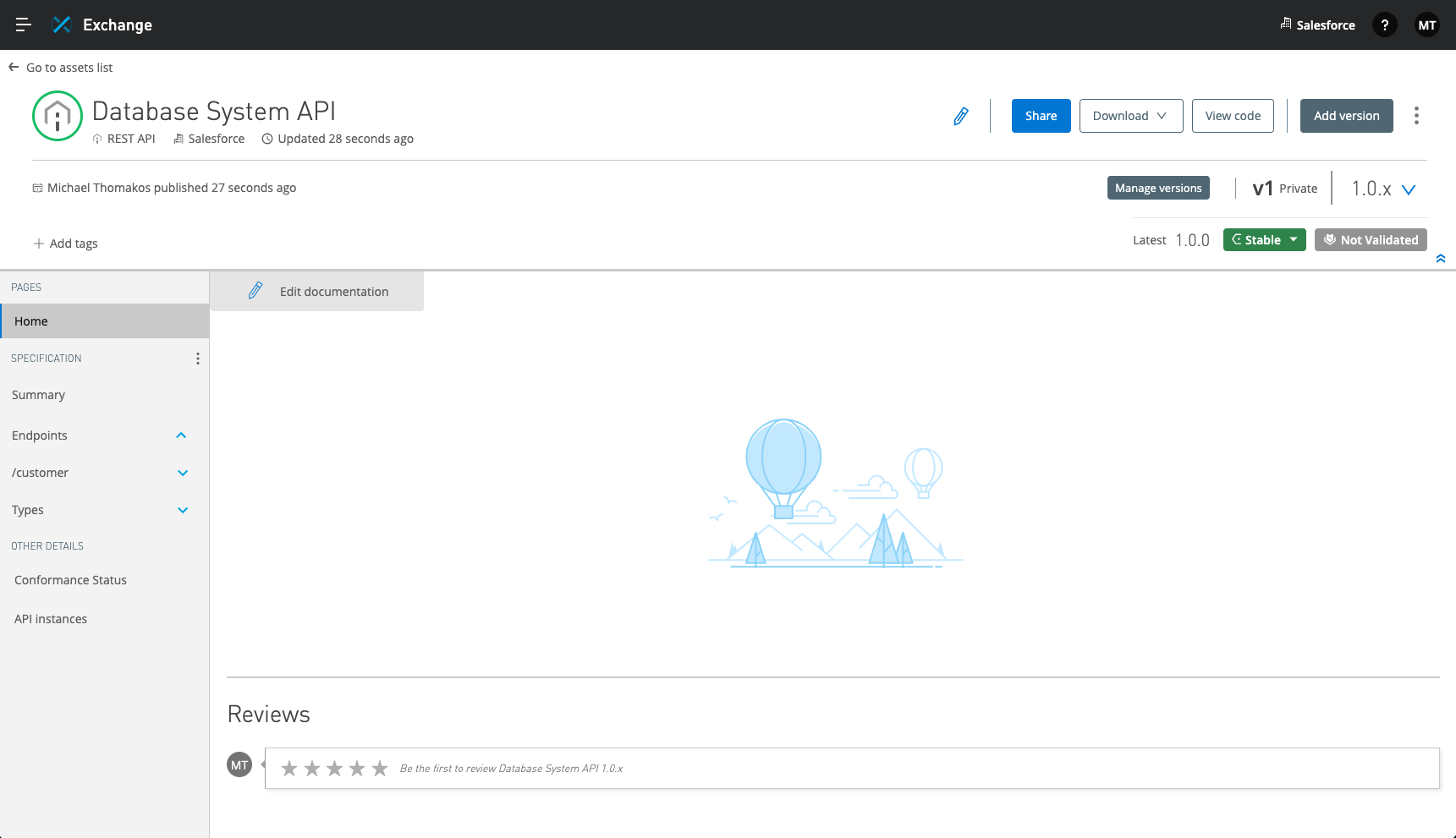Open the Specification section kebab menu
Viewport: 1456px width, 838px height.
click(197, 359)
